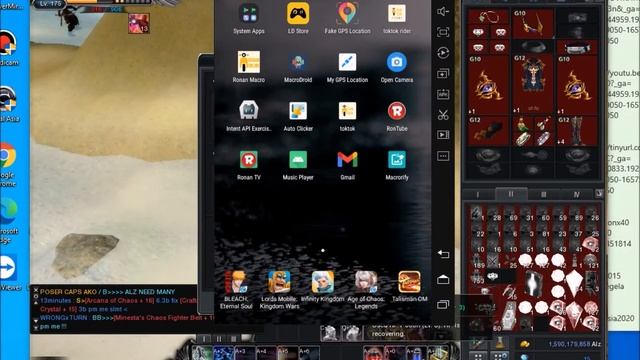The width and height of the screenshot is (640, 360).
Task: Click emulator volume down button
Action: (x=443, y=12)
